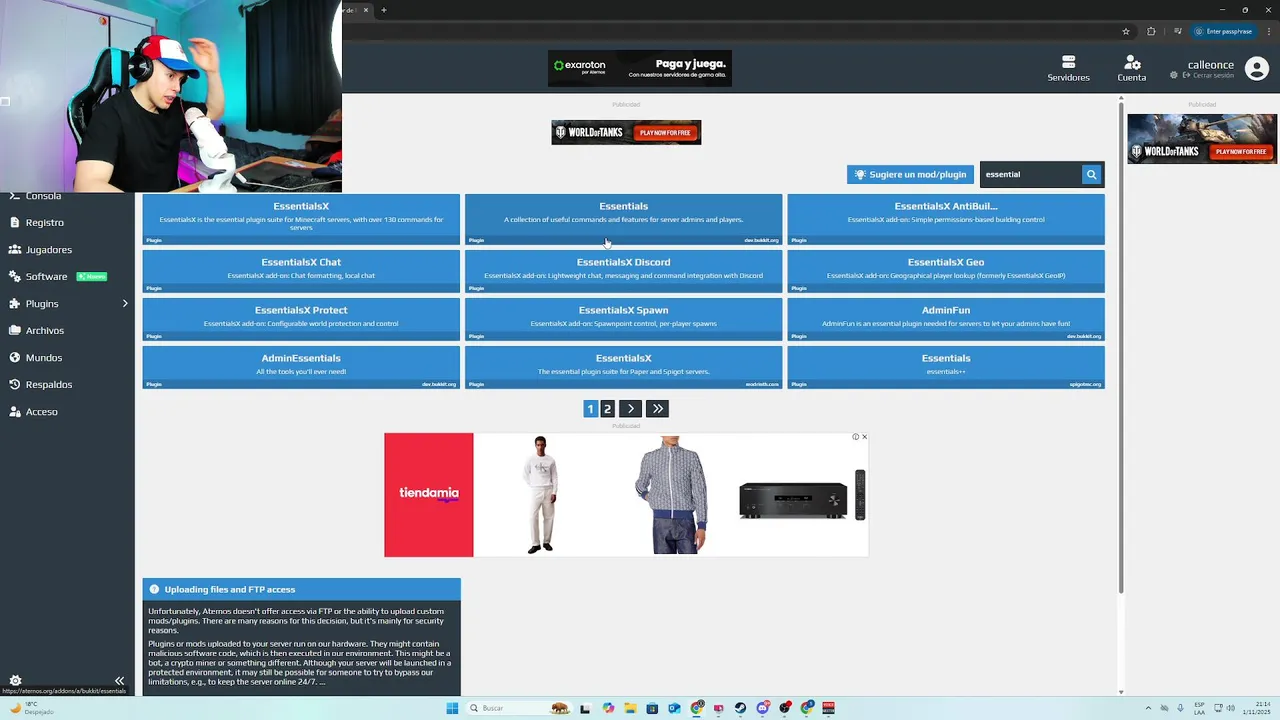Open Respaldos in the sidebar
The width and height of the screenshot is (1280, 720).
(48, 384)
